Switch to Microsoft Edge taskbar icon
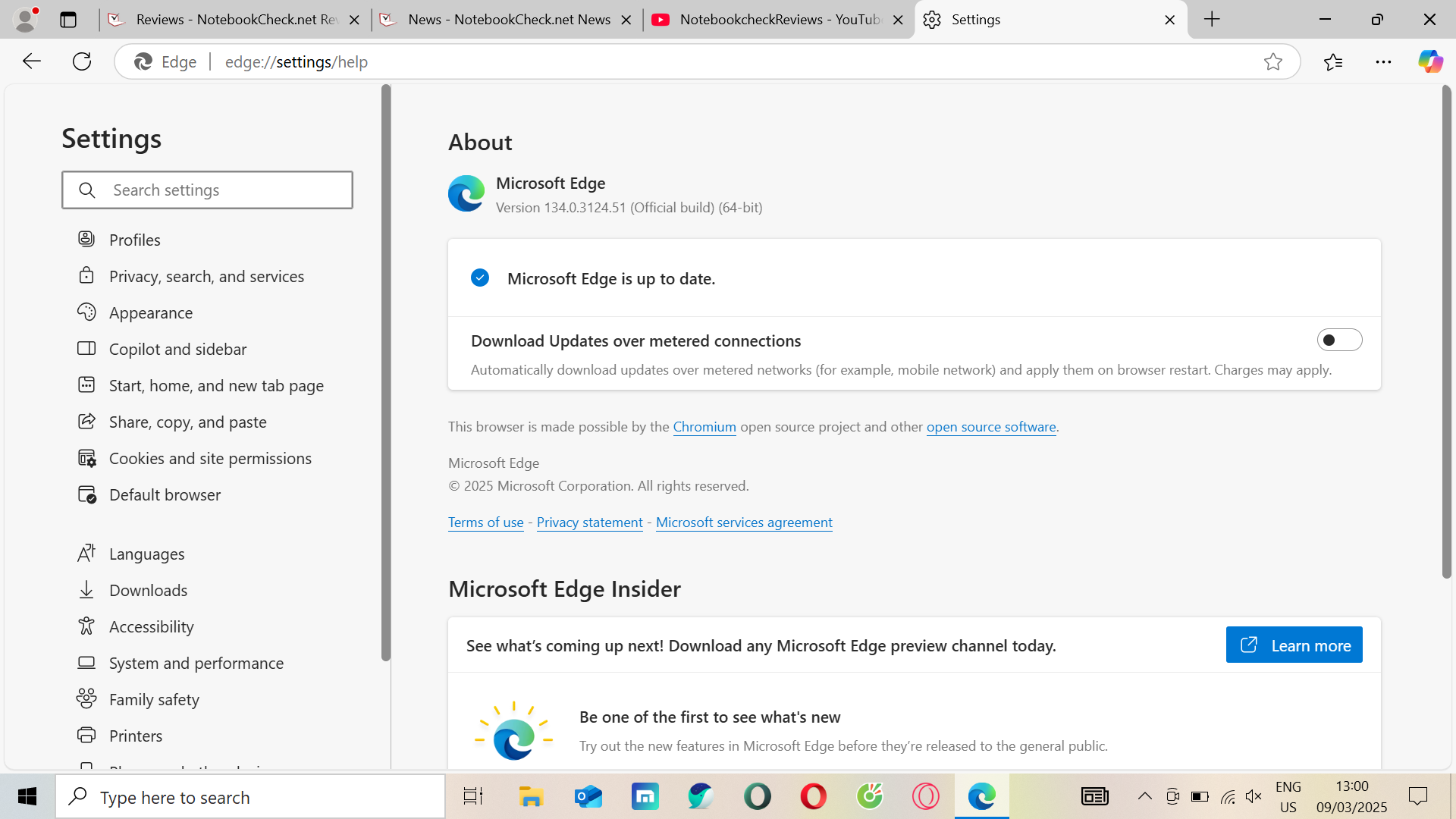The width and height of the screenshot is (1456, 819). coord(981,796)
